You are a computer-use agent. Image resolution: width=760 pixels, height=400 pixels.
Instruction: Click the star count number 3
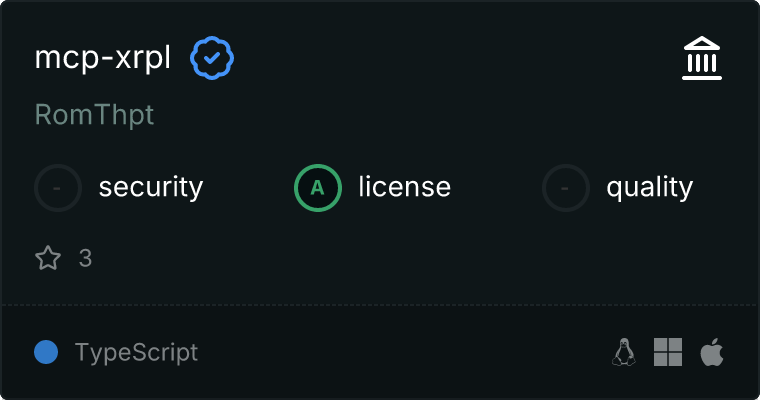click(x=85, y=258)
